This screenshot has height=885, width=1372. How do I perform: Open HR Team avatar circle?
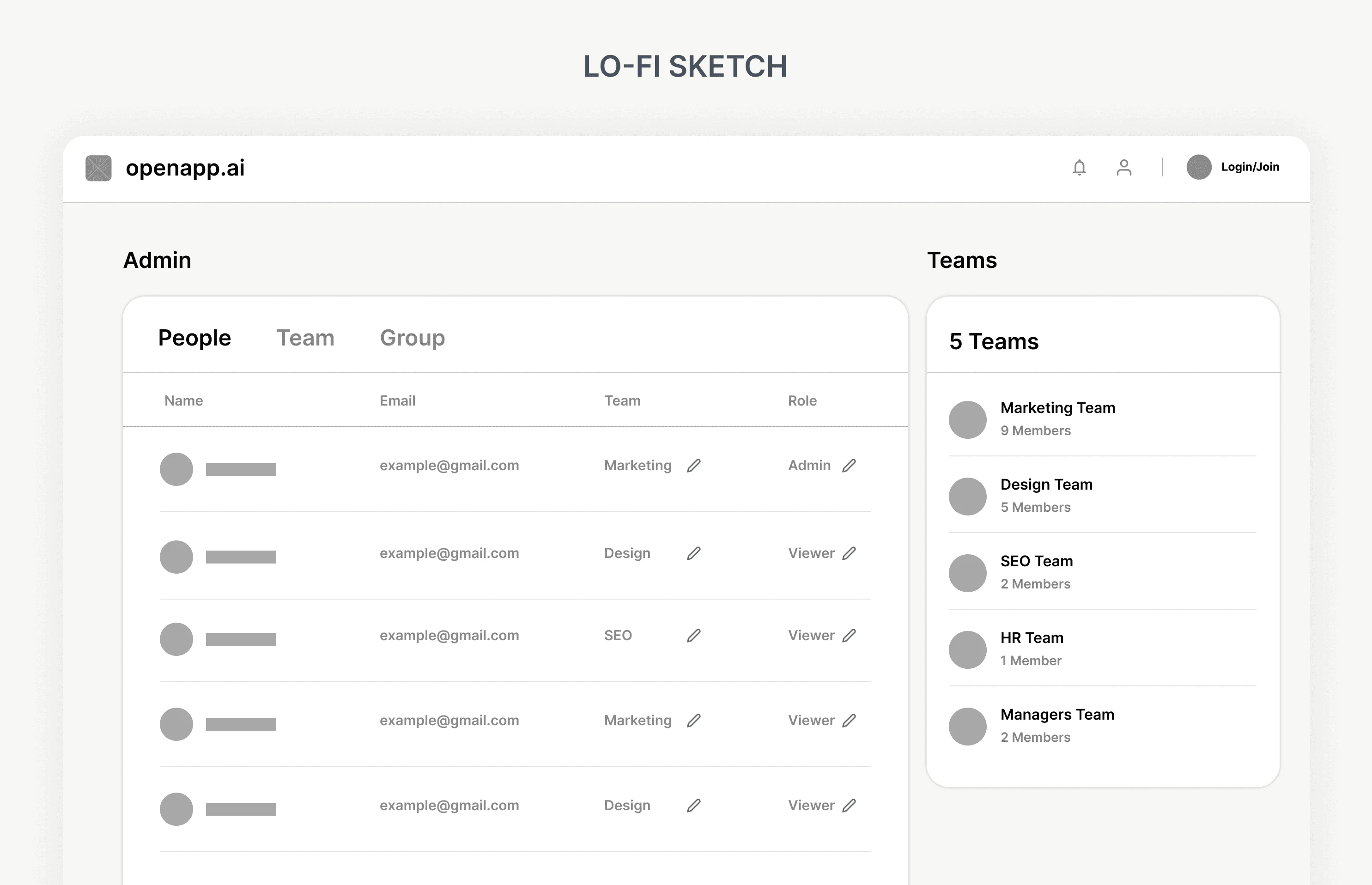point(967,650)
